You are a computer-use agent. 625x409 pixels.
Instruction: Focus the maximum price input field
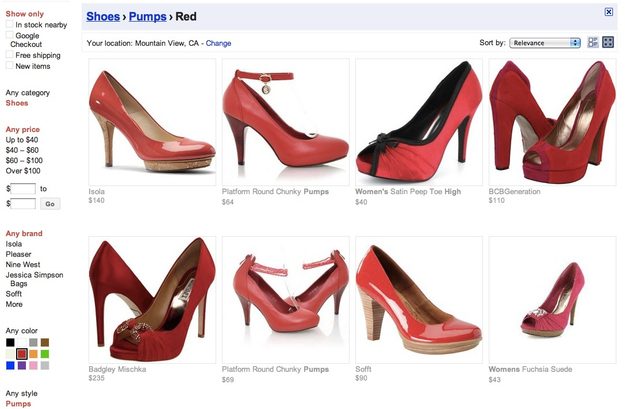pyautogui.click(x=23, y=204)
